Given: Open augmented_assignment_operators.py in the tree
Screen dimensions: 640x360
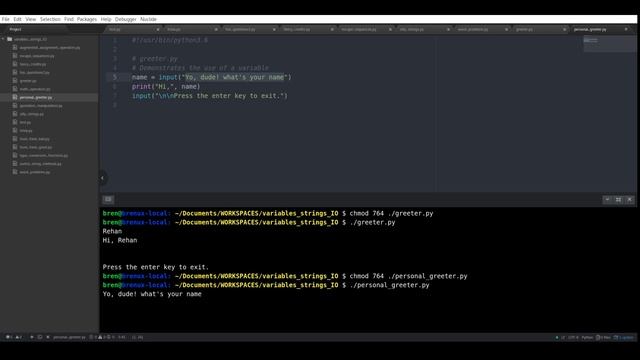Looking at the screenshot, I should (50, 48).
